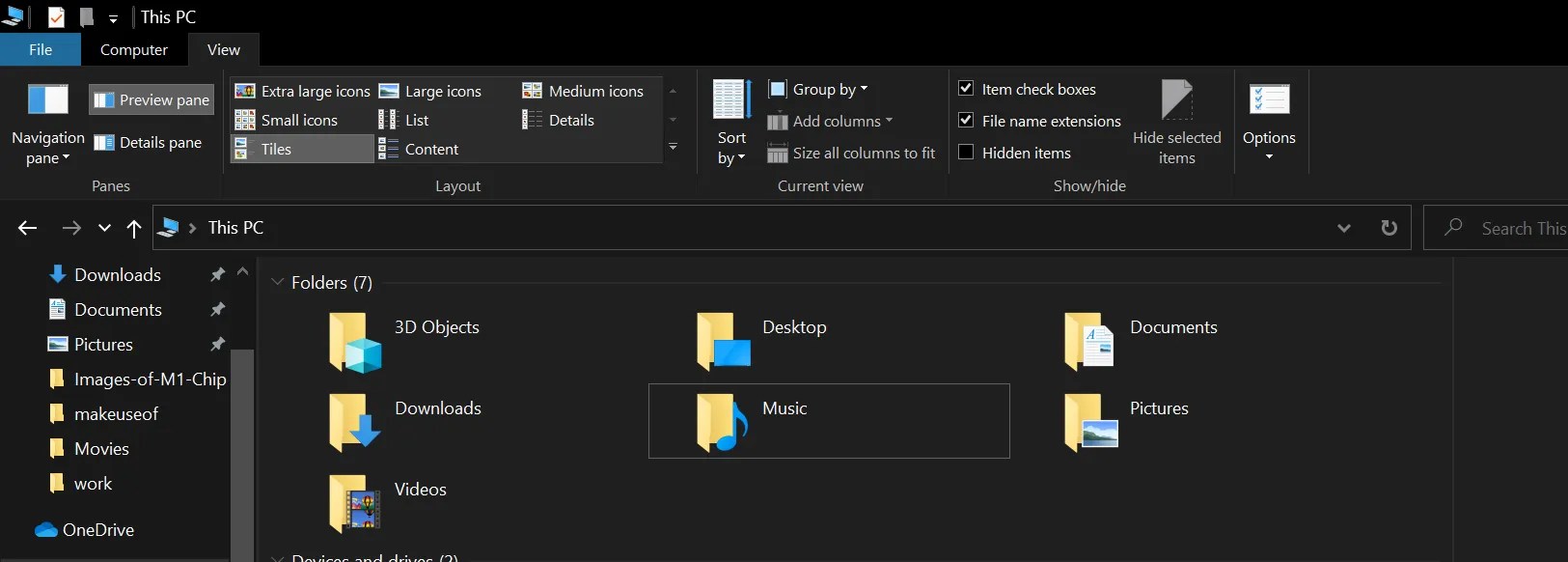
Task: Open the Sort by dropdown
Action: click(x=731, y=124)
